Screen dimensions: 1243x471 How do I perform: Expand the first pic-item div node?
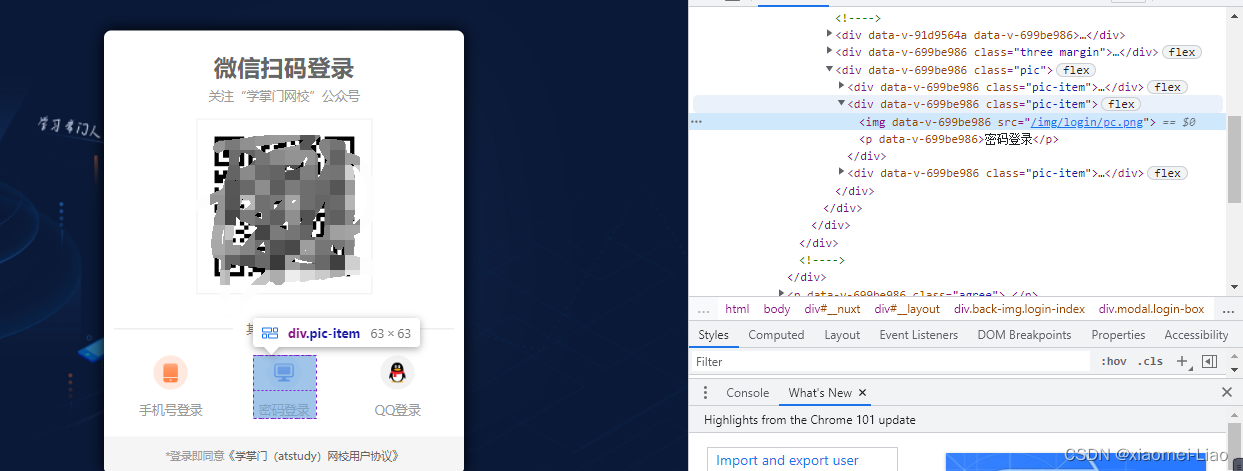click(842, 87)
